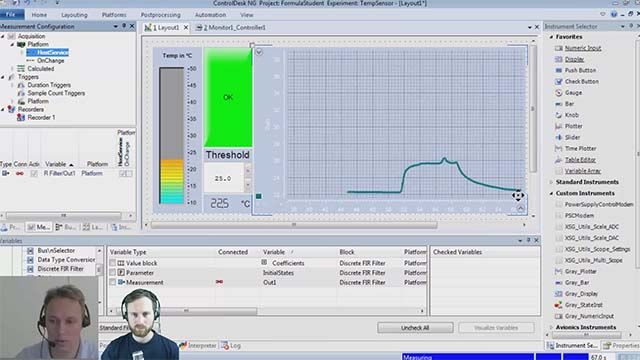This screenshot has width=640, height=360.
Task: Click the layout horizontal scrollbar
Action: pyautogui.click(x=293, y=225)
